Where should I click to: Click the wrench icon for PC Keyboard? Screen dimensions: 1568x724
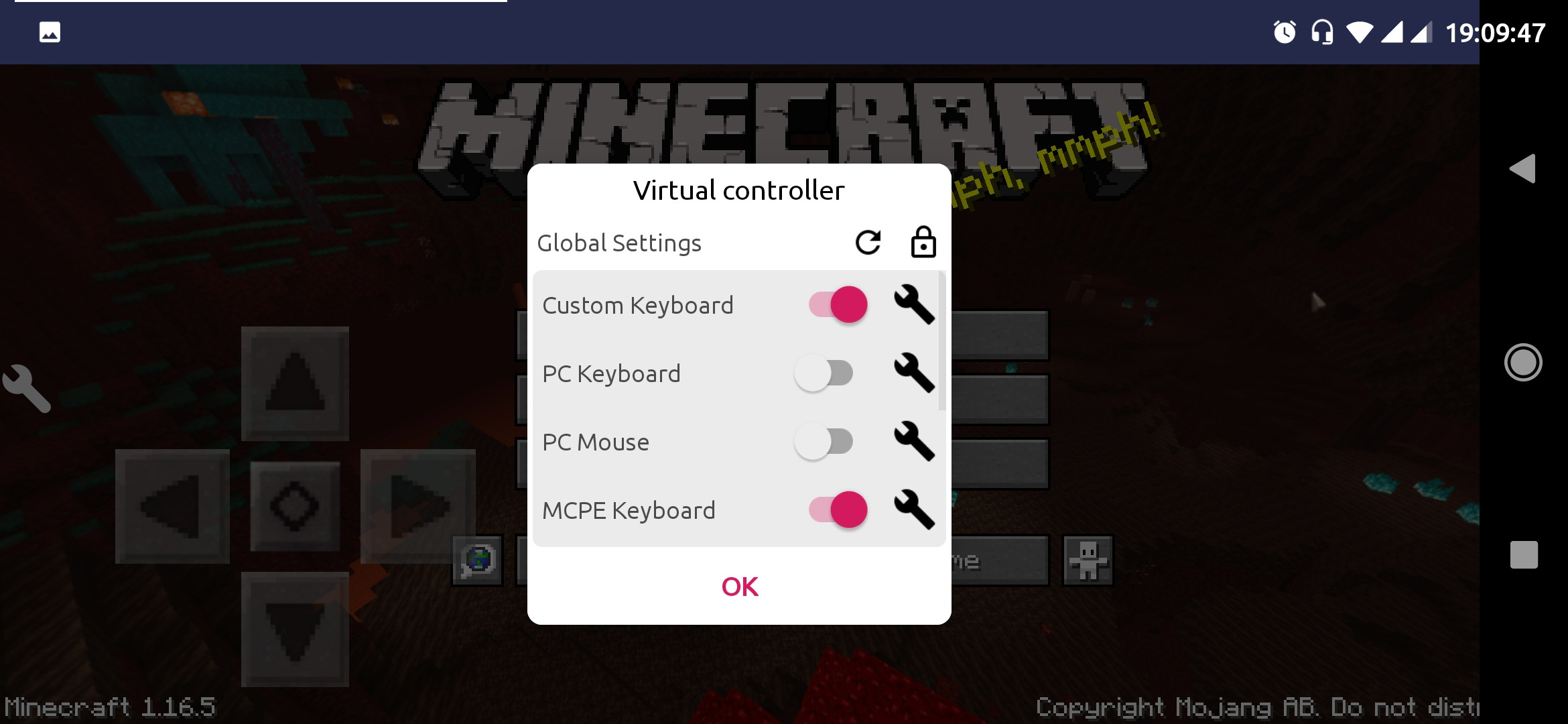tap(911, 374)
